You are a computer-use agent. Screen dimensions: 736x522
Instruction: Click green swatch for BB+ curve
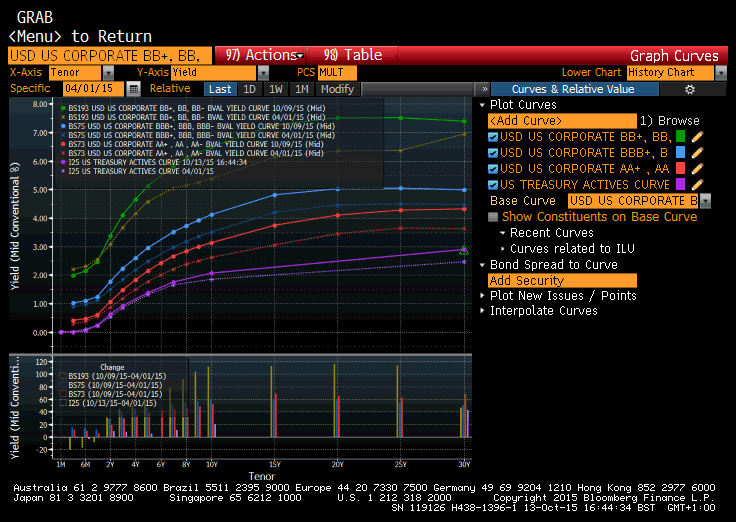coord(680,137)
